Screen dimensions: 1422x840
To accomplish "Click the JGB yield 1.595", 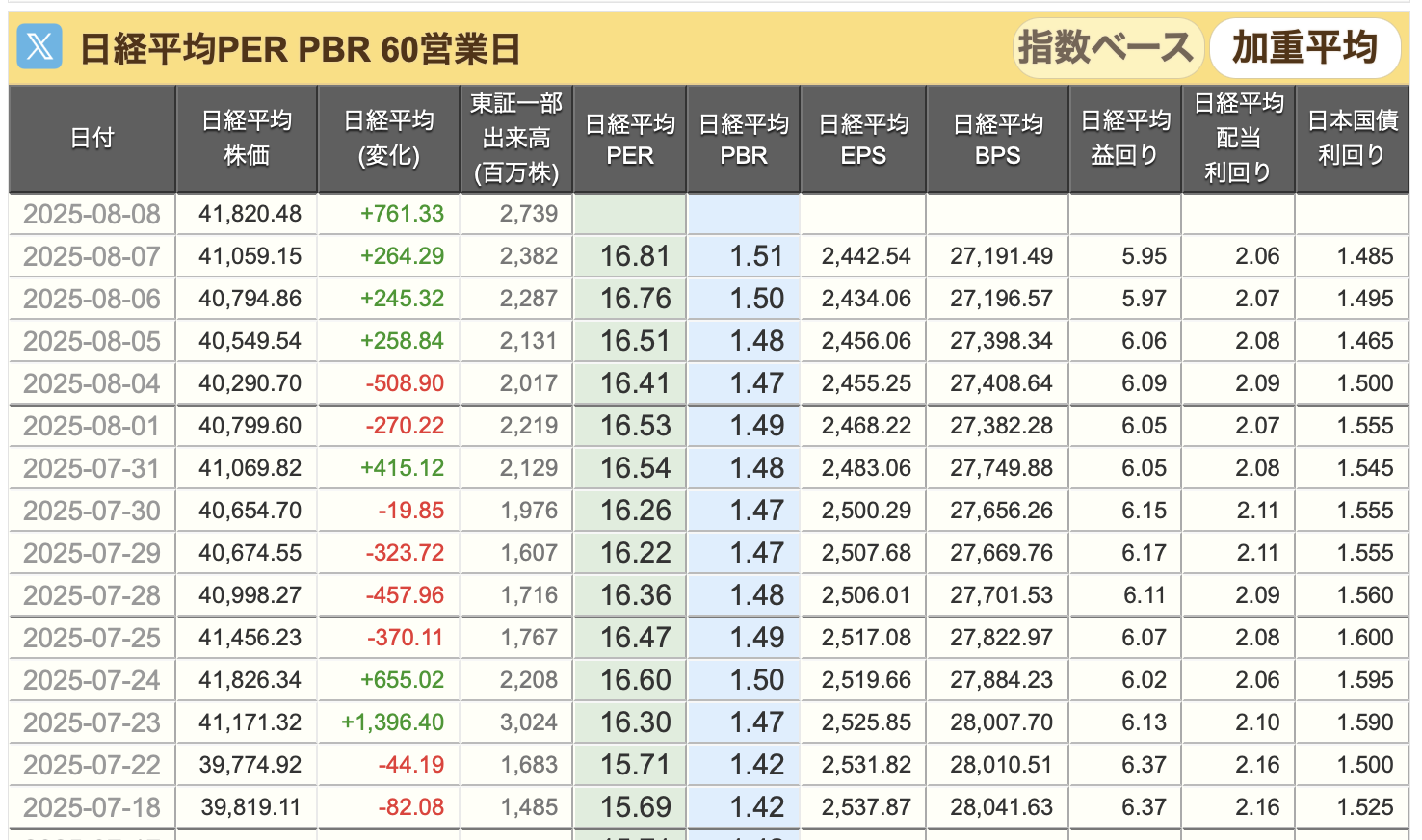I will pyautogui.click(x=1365, y=680).
